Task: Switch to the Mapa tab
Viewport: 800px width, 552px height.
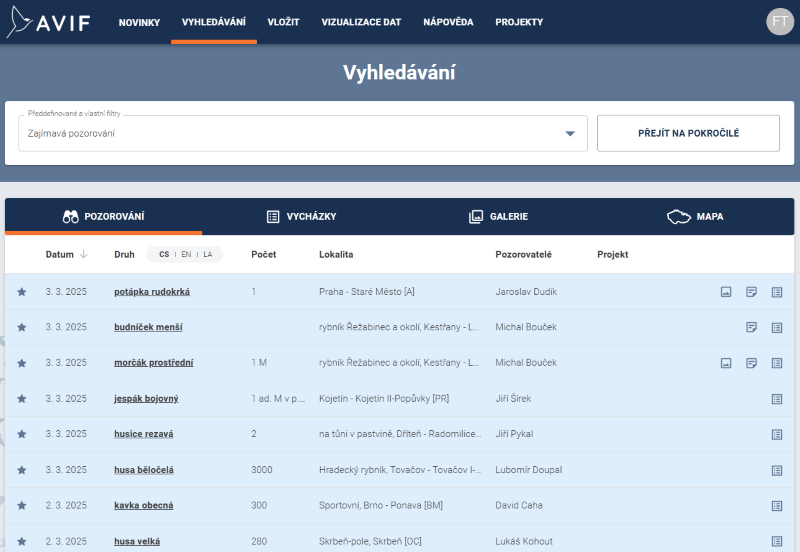Action: [696, 217]
